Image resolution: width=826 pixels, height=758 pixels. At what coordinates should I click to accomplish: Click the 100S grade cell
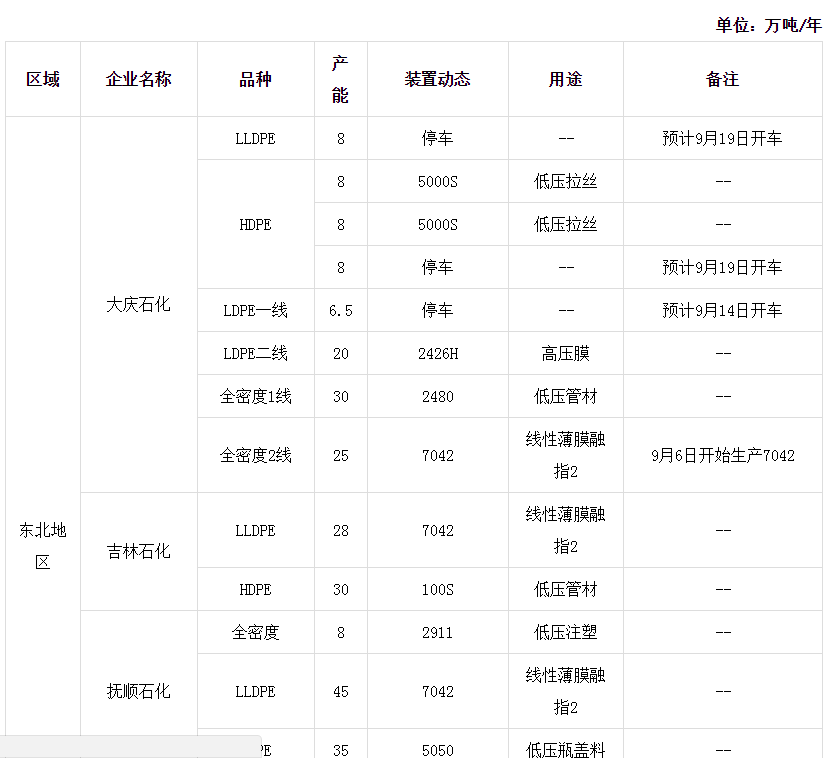pyautogui.click(x=438, y=589)
